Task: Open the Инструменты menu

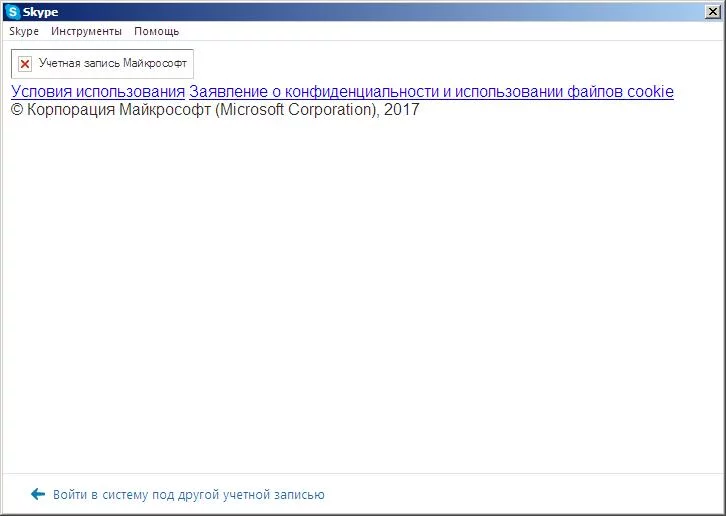Action: tap(86, 31)
